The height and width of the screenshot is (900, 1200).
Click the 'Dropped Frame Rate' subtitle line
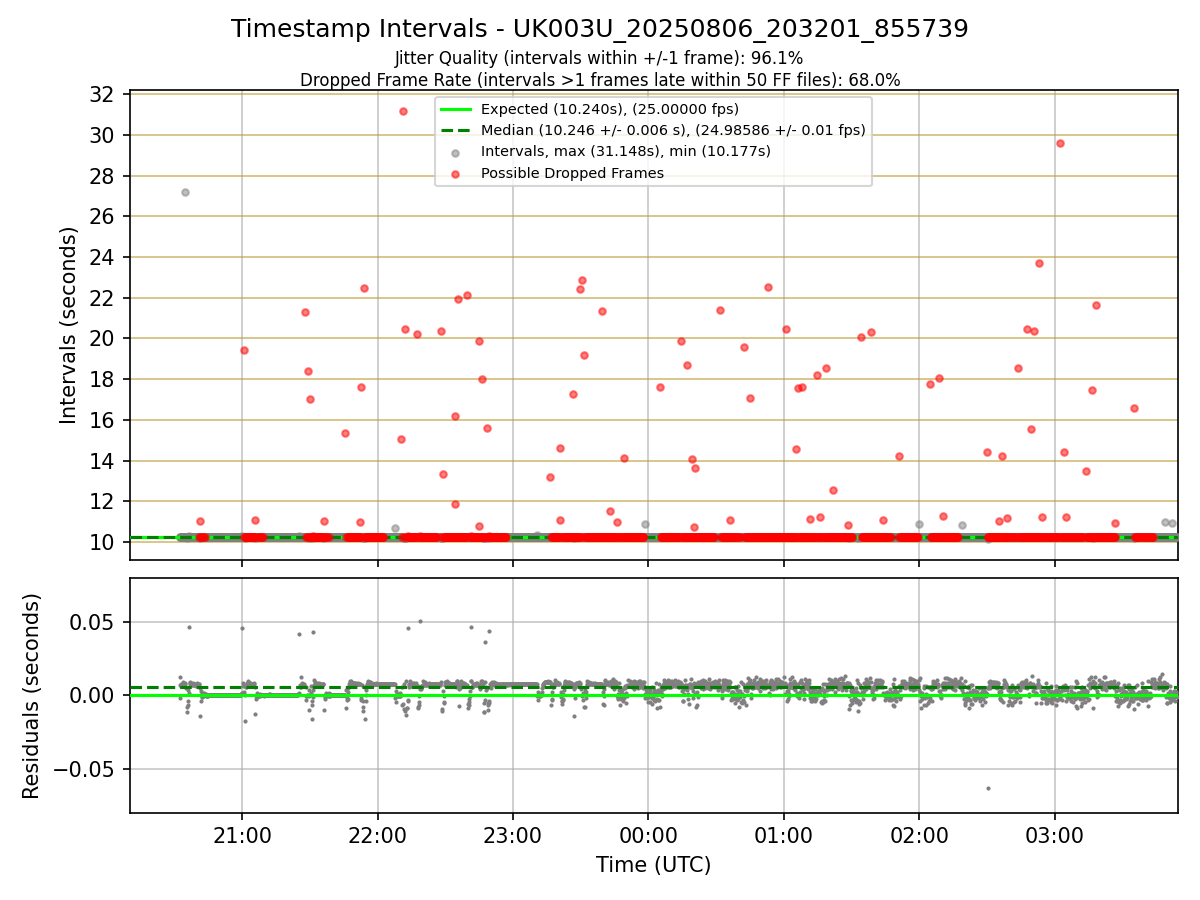600,80
